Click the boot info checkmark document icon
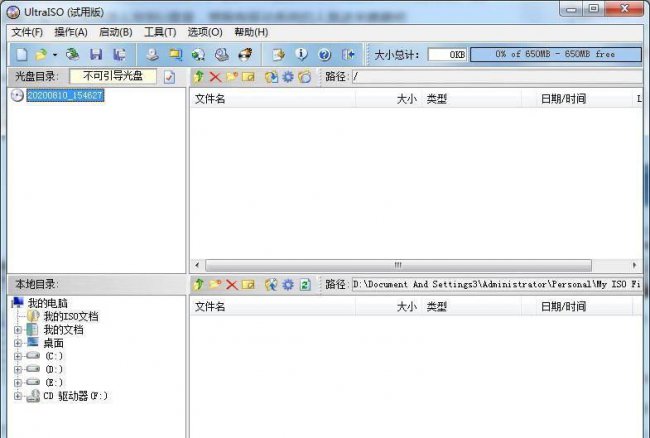The width and height of the screenshot is (650, 438). 170,77
